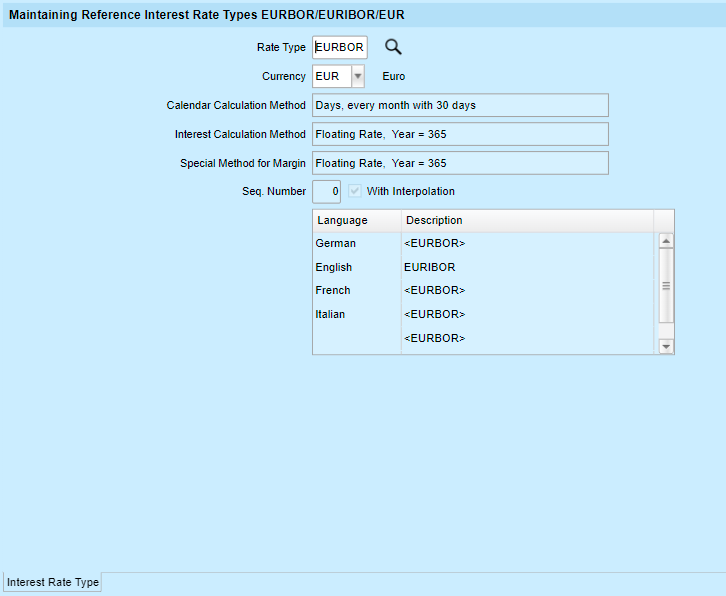The image size is (726, 596).
Task: Select the Interest Rate Type tab
Action: click(x=52, y=582)
